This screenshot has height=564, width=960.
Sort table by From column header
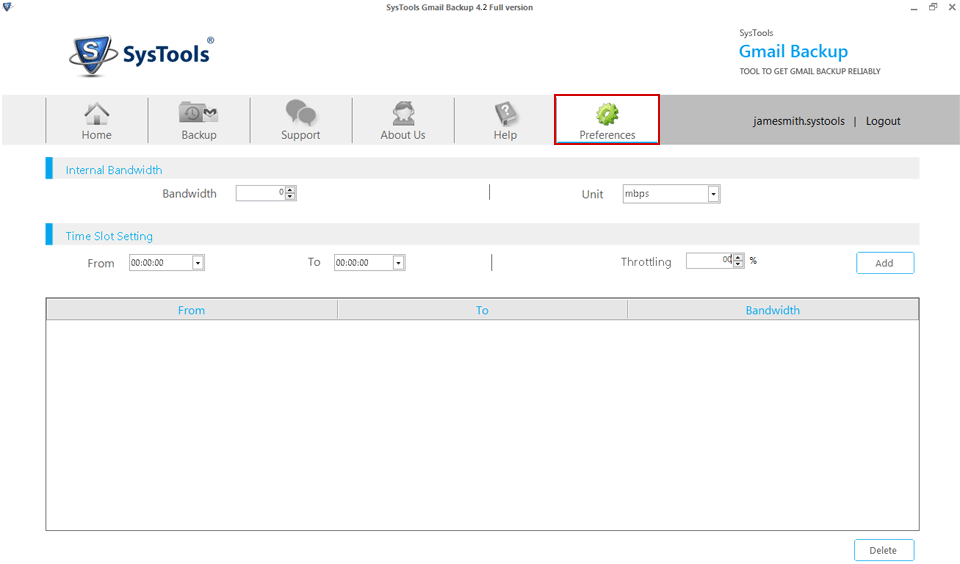point(192,310)
